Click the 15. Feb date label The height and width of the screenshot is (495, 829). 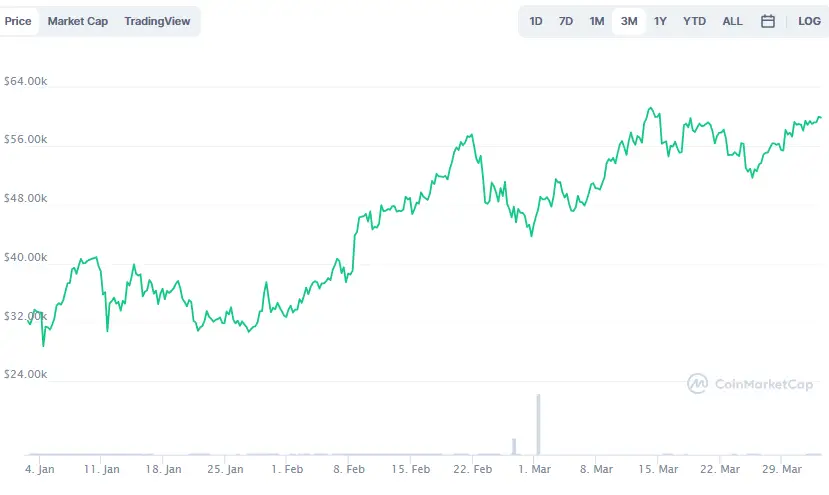coord(411,469)
